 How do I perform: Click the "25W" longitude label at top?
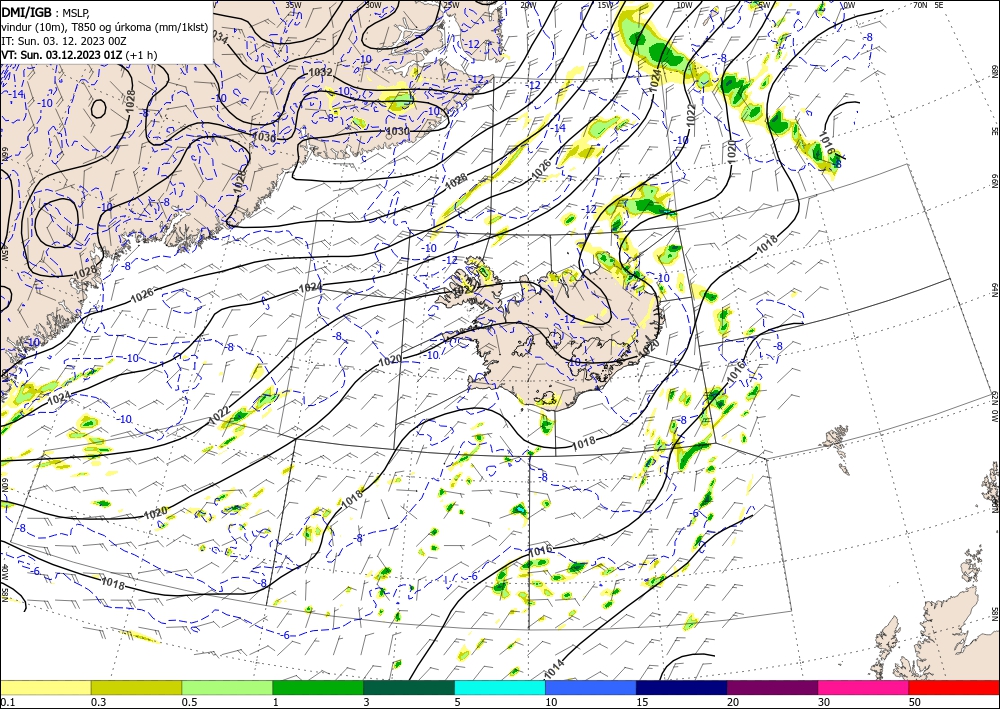coord(451,5)
